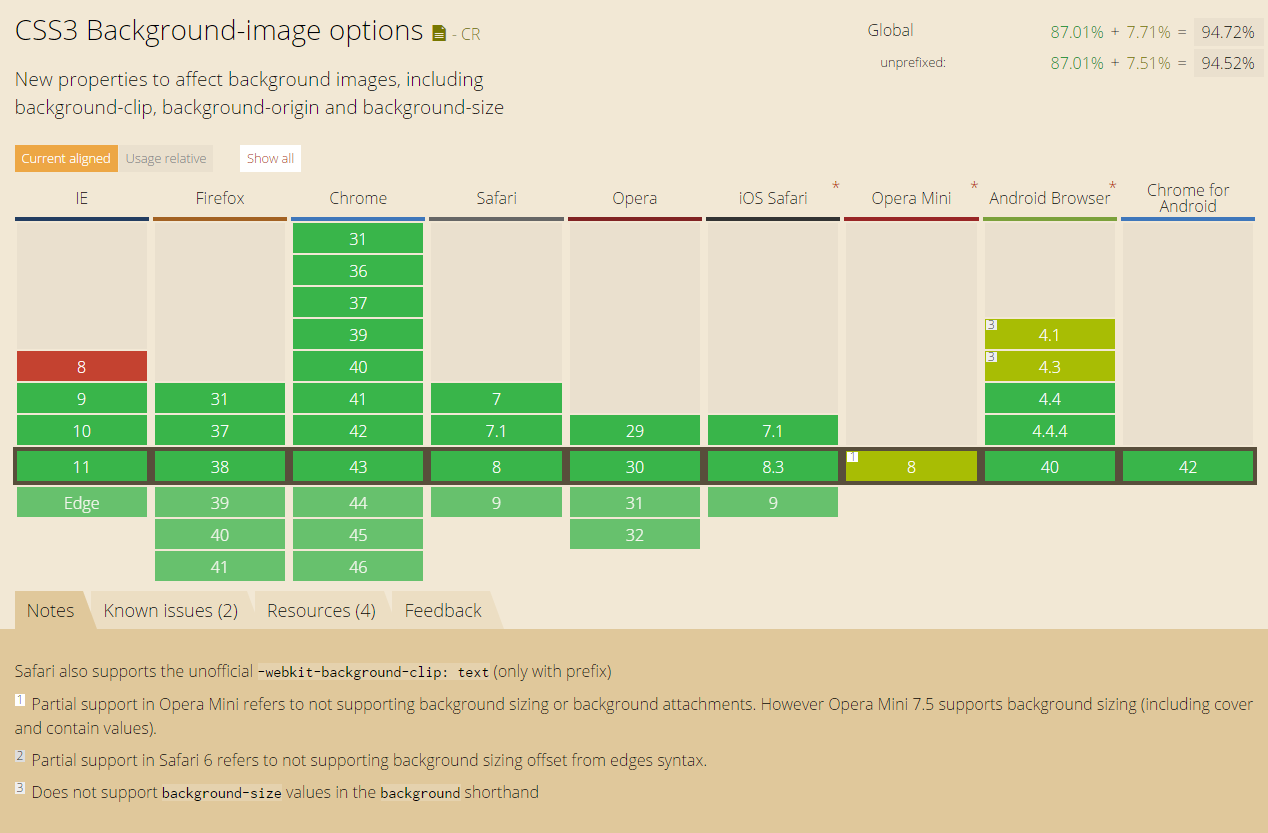Click the asterisk next to Opera Mini
Screen dimensions: 1268x833
[x=974, y=187]
